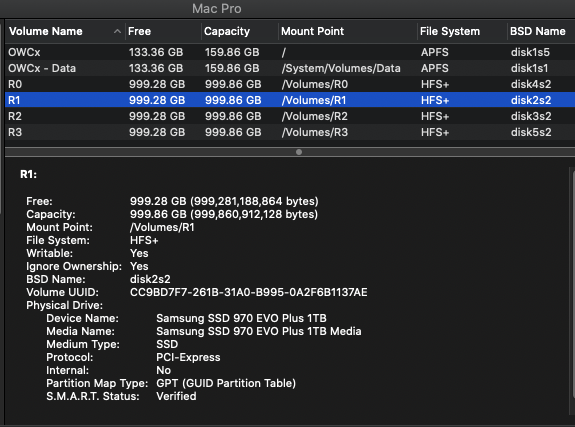Click the File System column header
575x427 pixels.
[462, 32]
